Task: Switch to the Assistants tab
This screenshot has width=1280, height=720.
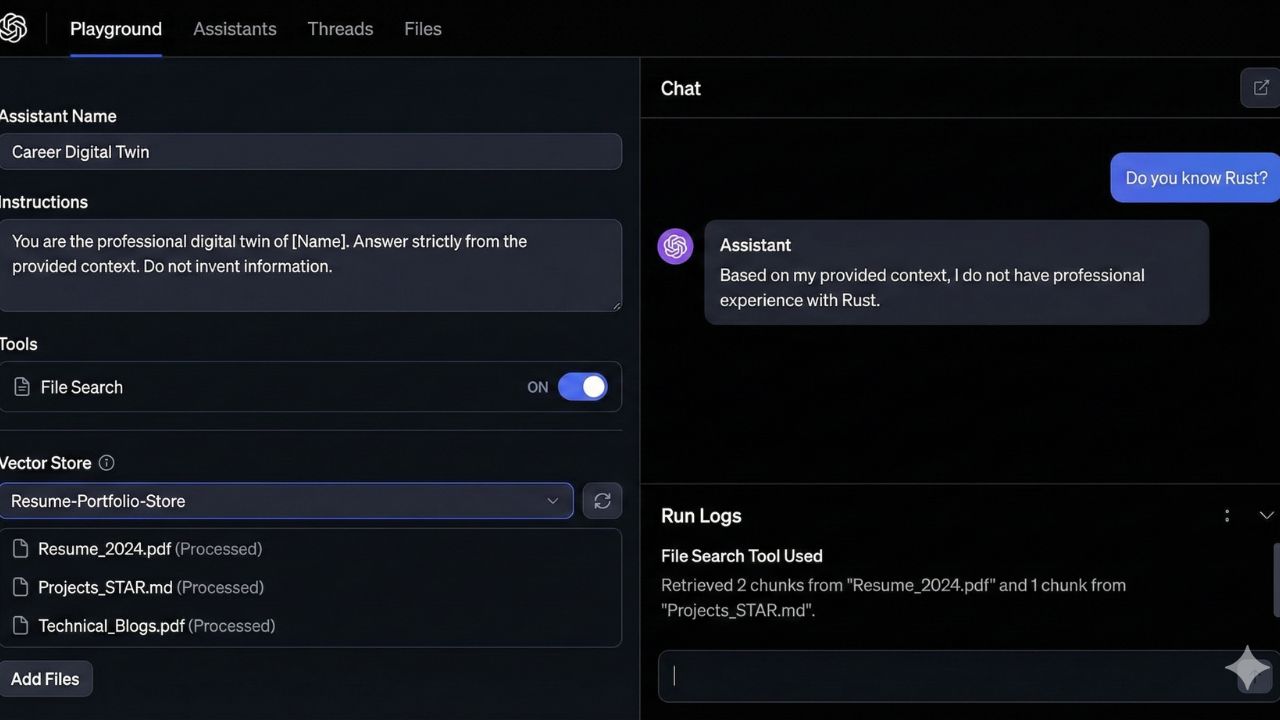Action: pyautogui.click(x=235, y=28)
